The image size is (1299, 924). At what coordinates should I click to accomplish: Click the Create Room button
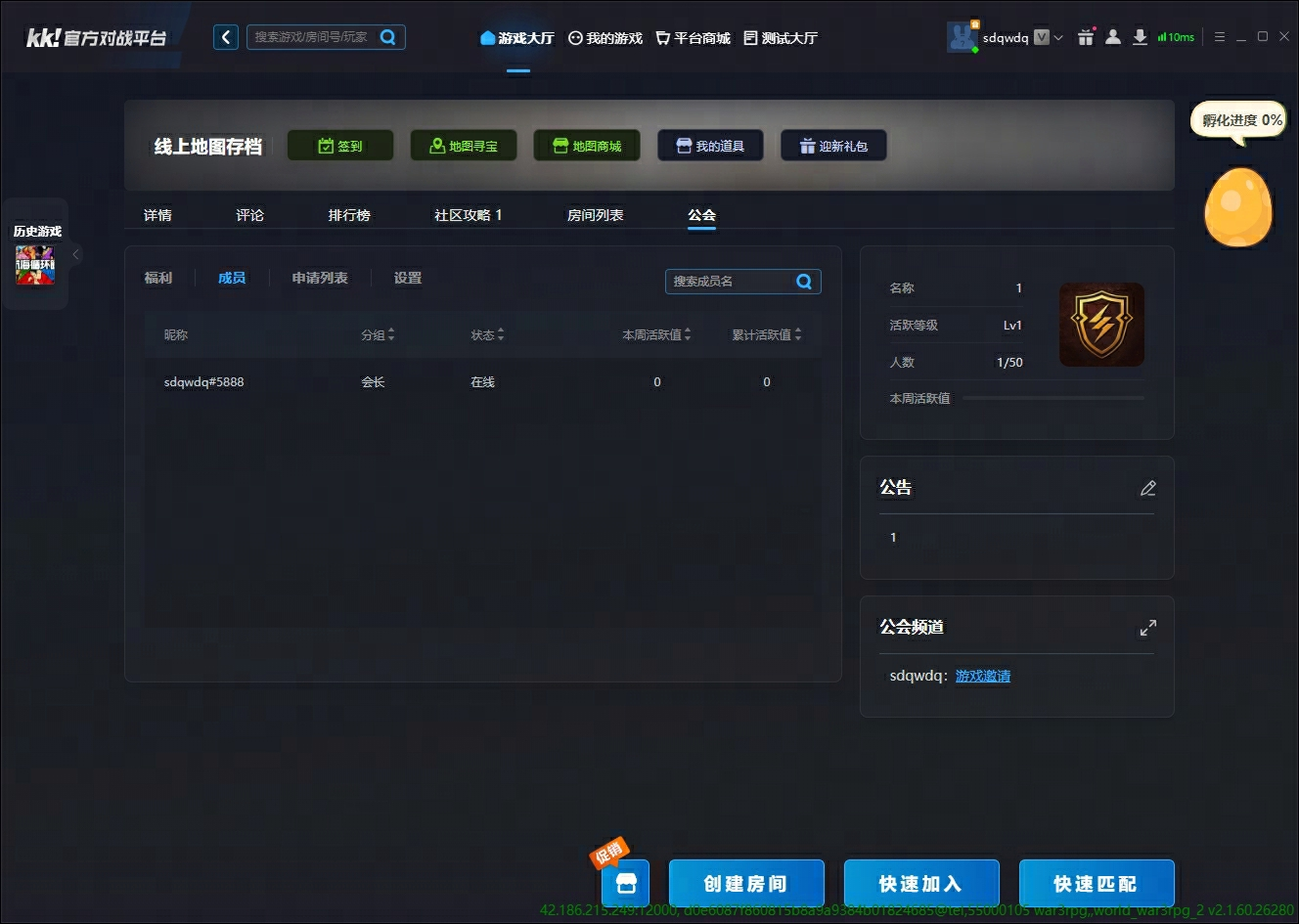[x=746, y=884]
